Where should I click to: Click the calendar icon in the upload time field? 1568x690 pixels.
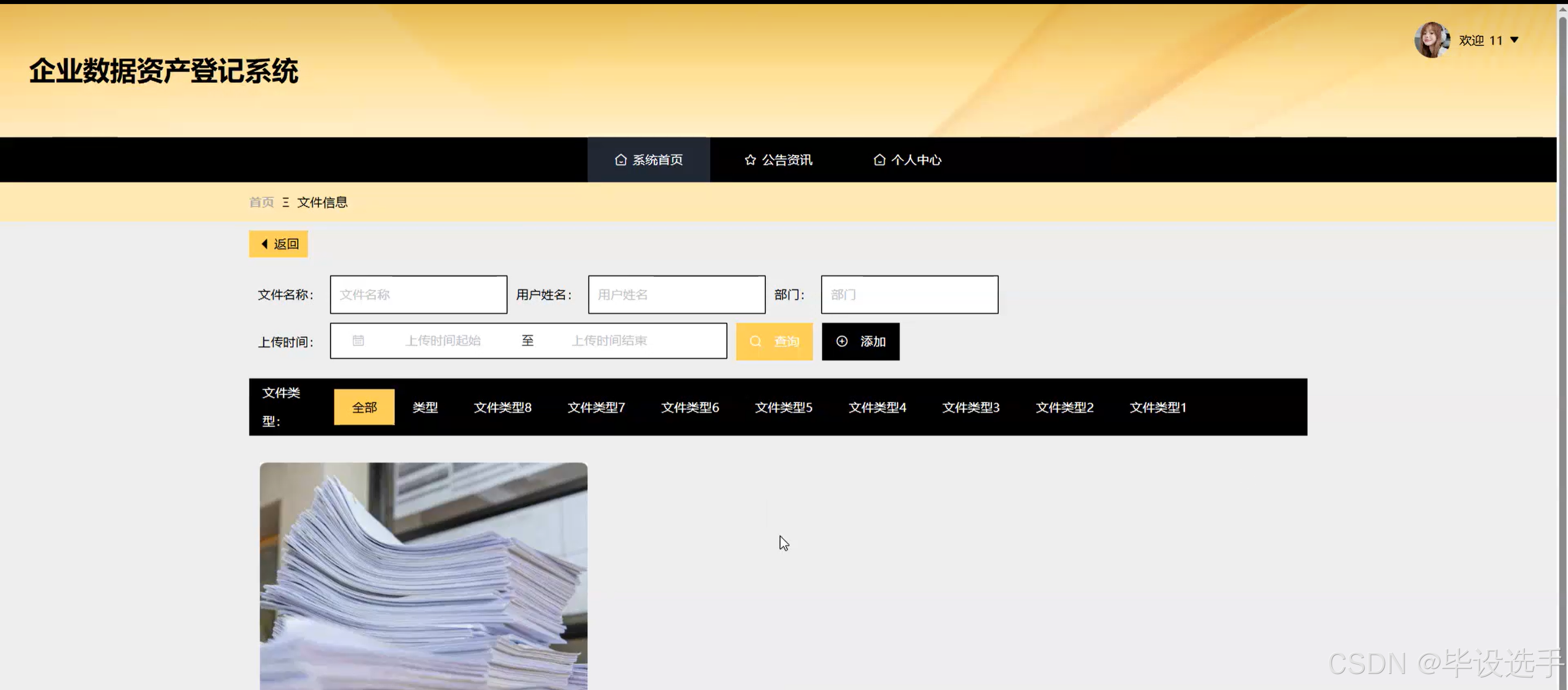(x=359, y=341)
